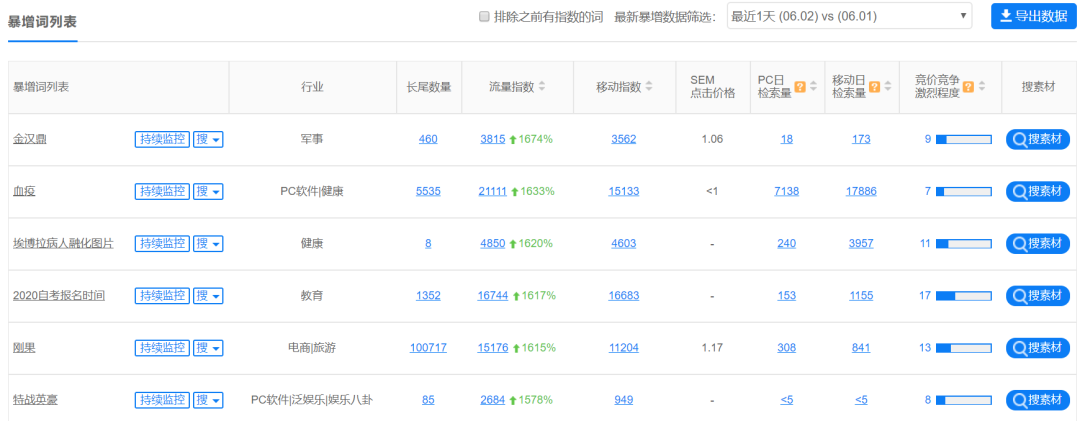Click 持续监控 for 血疫
This screenshot has height=421, width=1080.
click(x=162, y=192)
